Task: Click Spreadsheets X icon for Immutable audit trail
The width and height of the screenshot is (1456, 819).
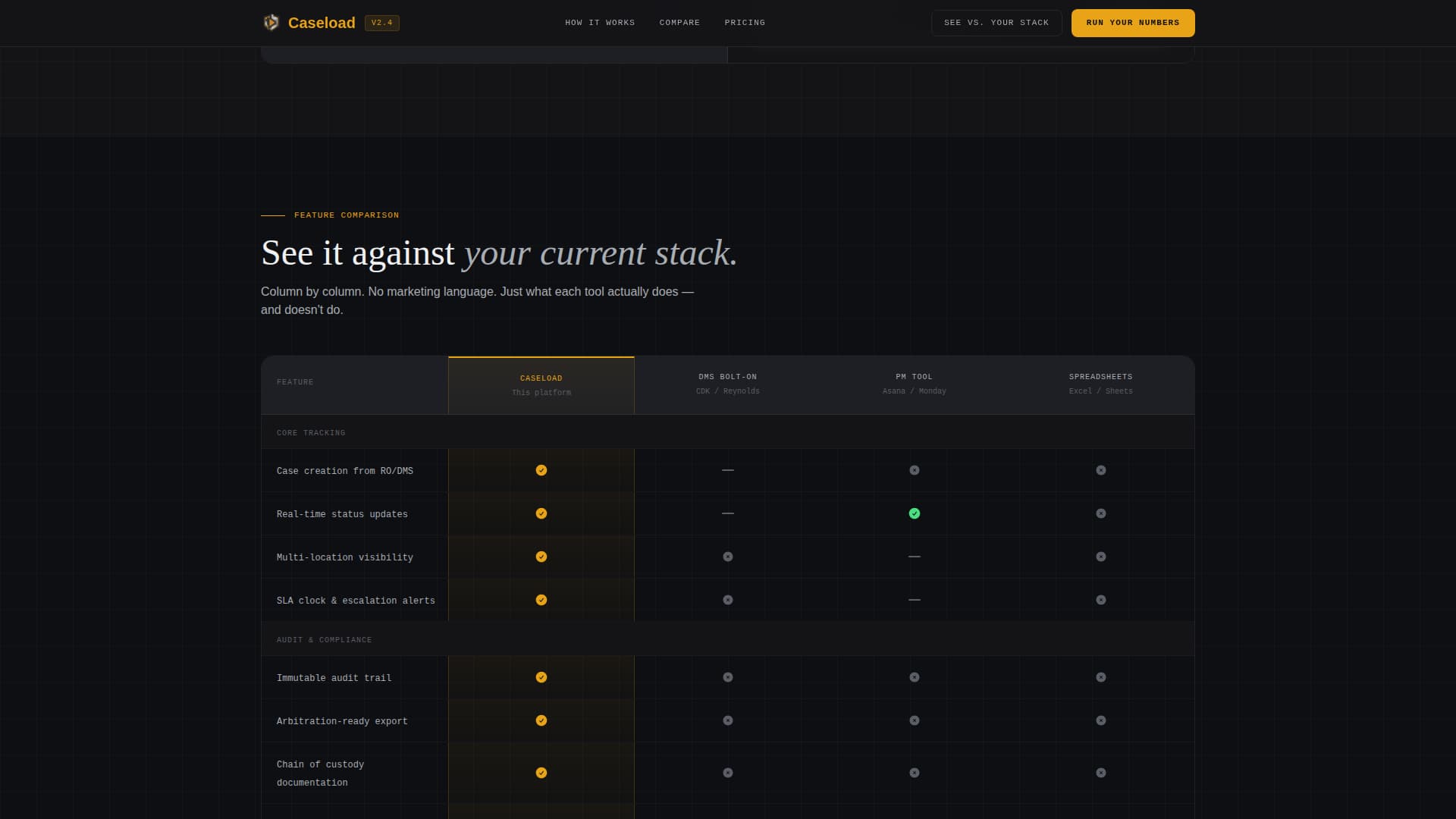Action: point(1101,677)
